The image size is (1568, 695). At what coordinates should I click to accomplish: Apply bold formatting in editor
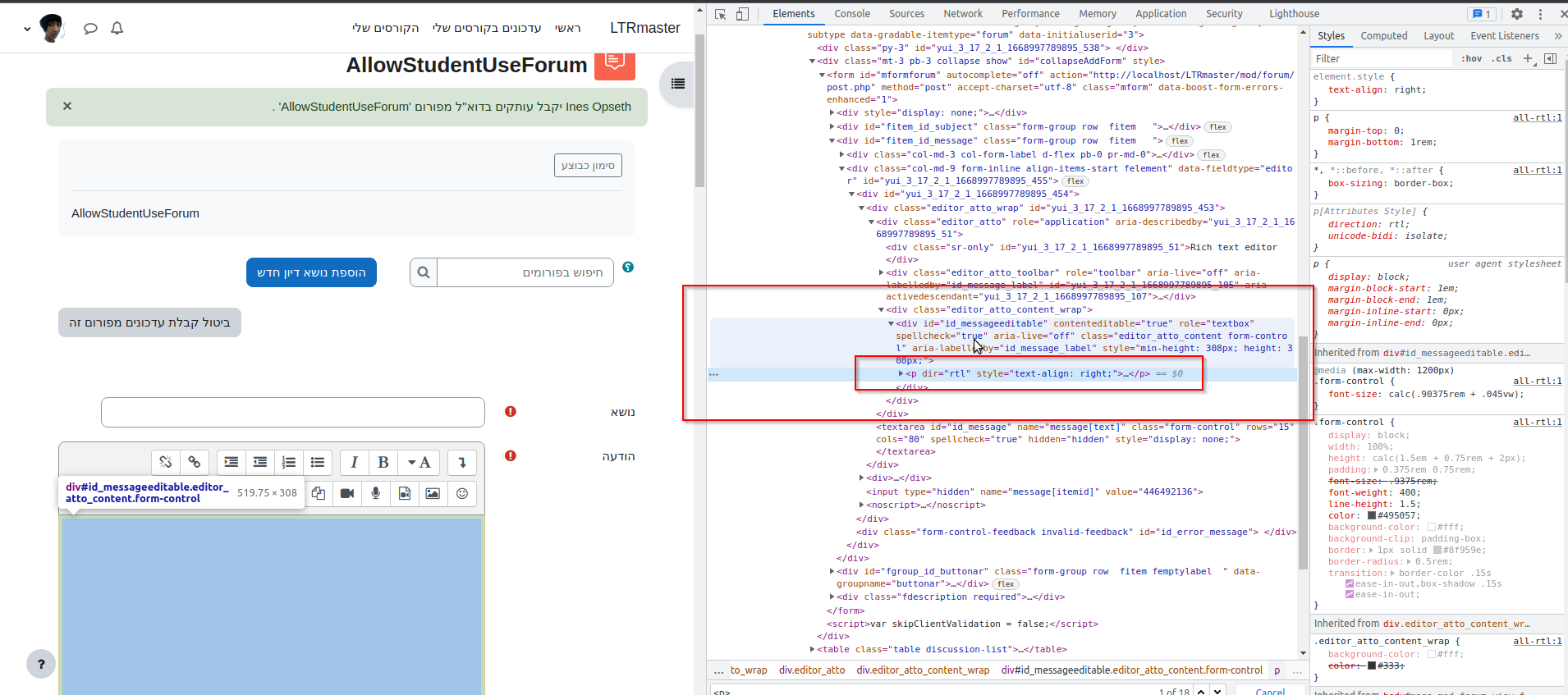pyautogui.click(x=383, y=462)
